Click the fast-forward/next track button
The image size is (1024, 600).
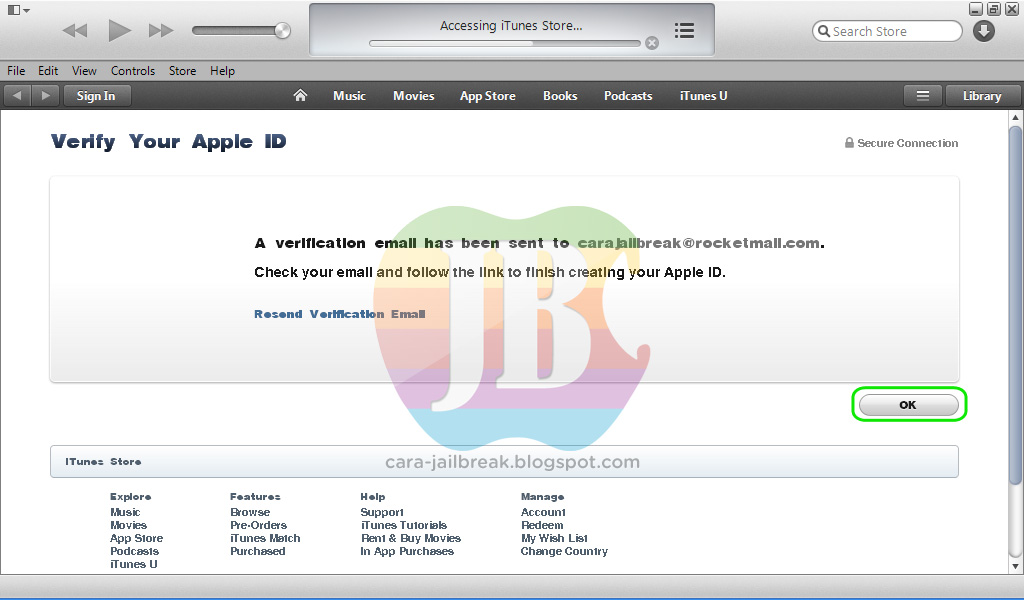click(161, 30)
